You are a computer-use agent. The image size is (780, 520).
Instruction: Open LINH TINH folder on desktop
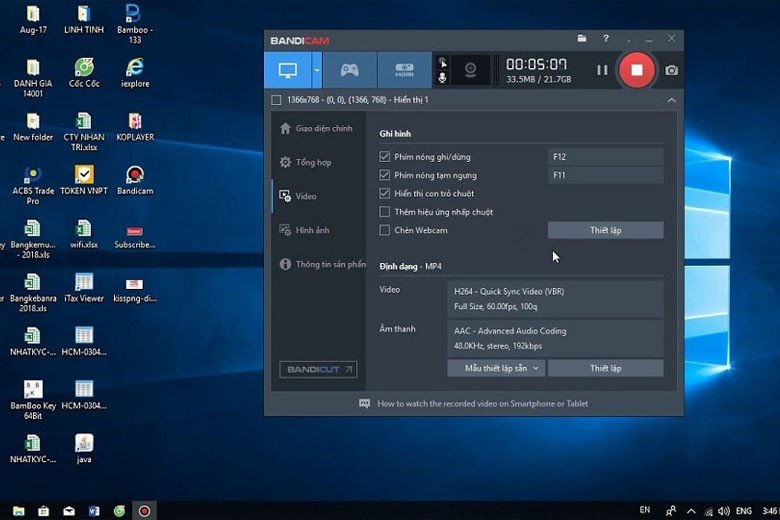click(84, 19)
